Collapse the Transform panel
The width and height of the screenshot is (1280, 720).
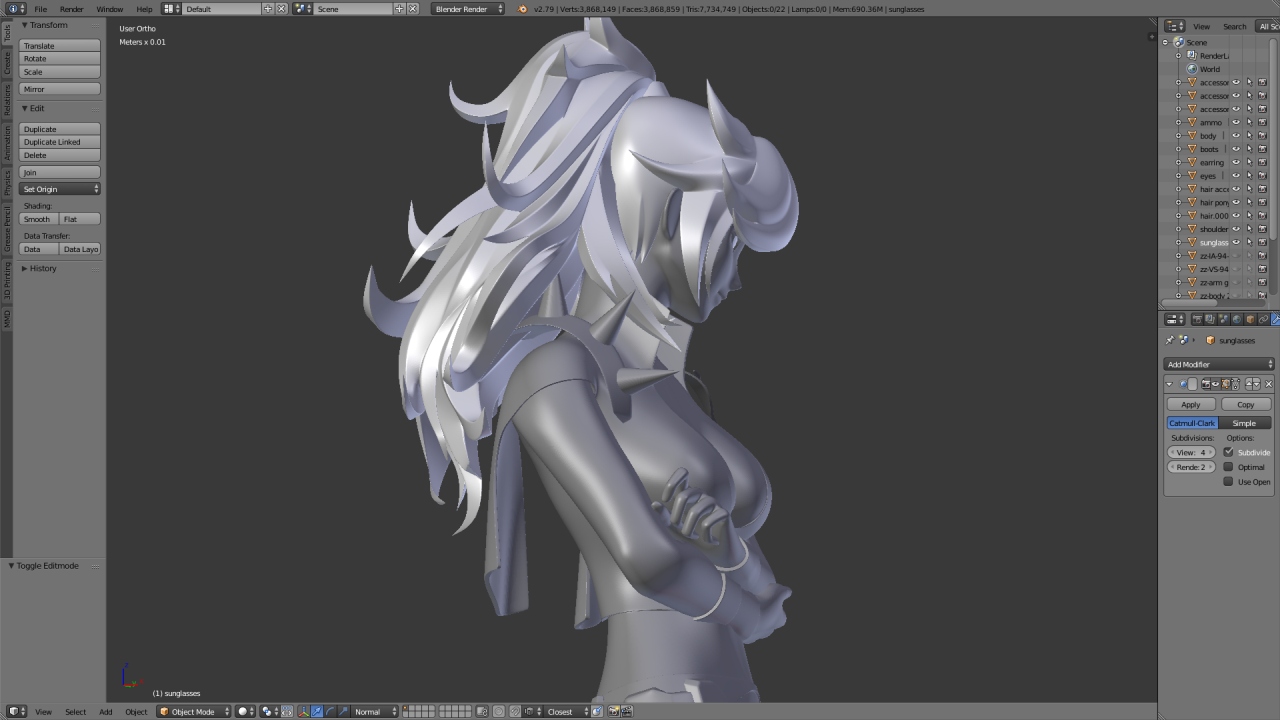(24, 25)
